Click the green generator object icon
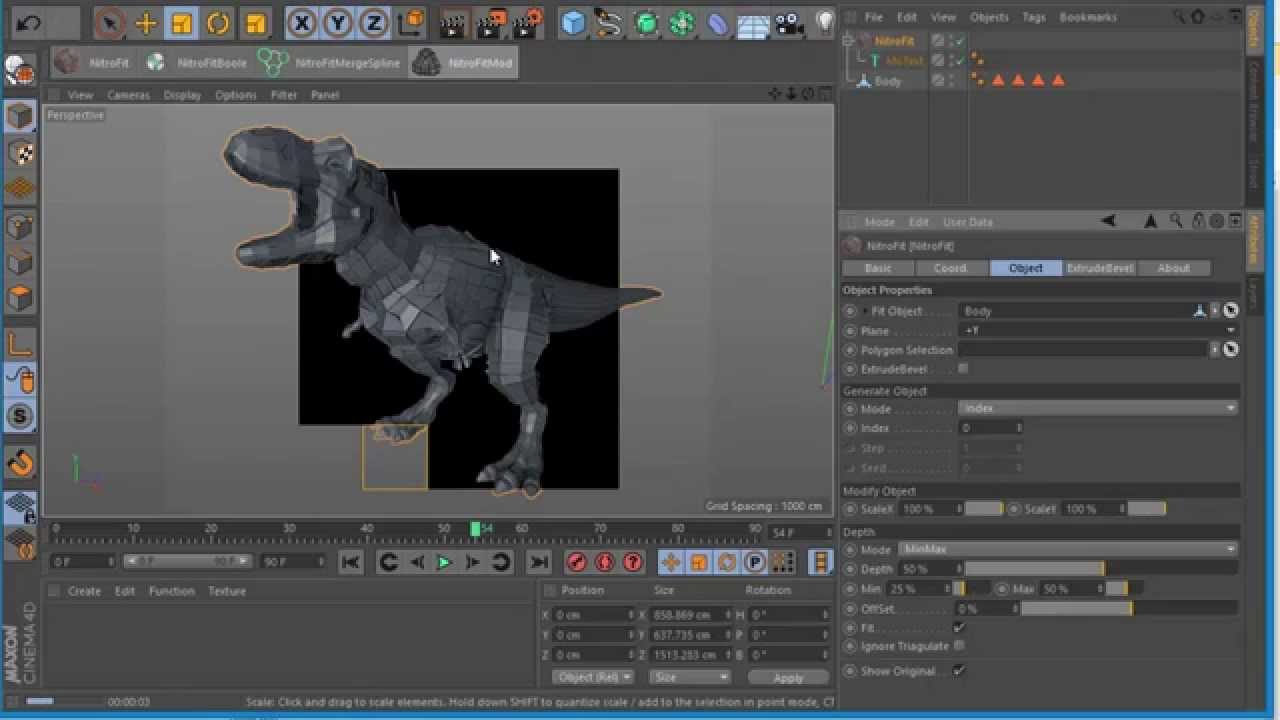The height and width of the screenshot is (720, 1280). tap(646, 22)
